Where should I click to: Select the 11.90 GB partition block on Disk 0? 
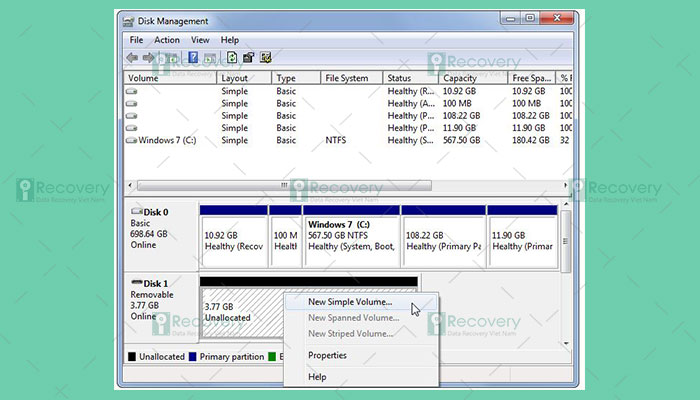(x=522, y=237)
